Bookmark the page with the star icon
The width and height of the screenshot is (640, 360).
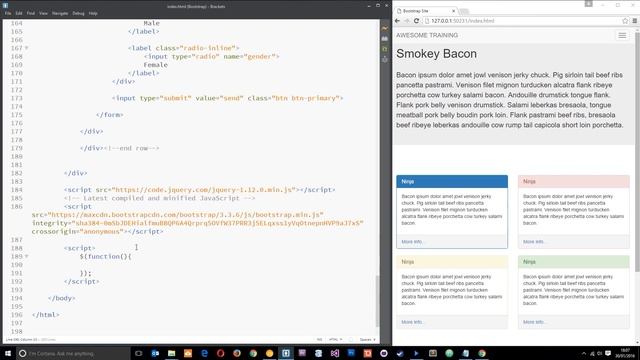pos(625,21)
